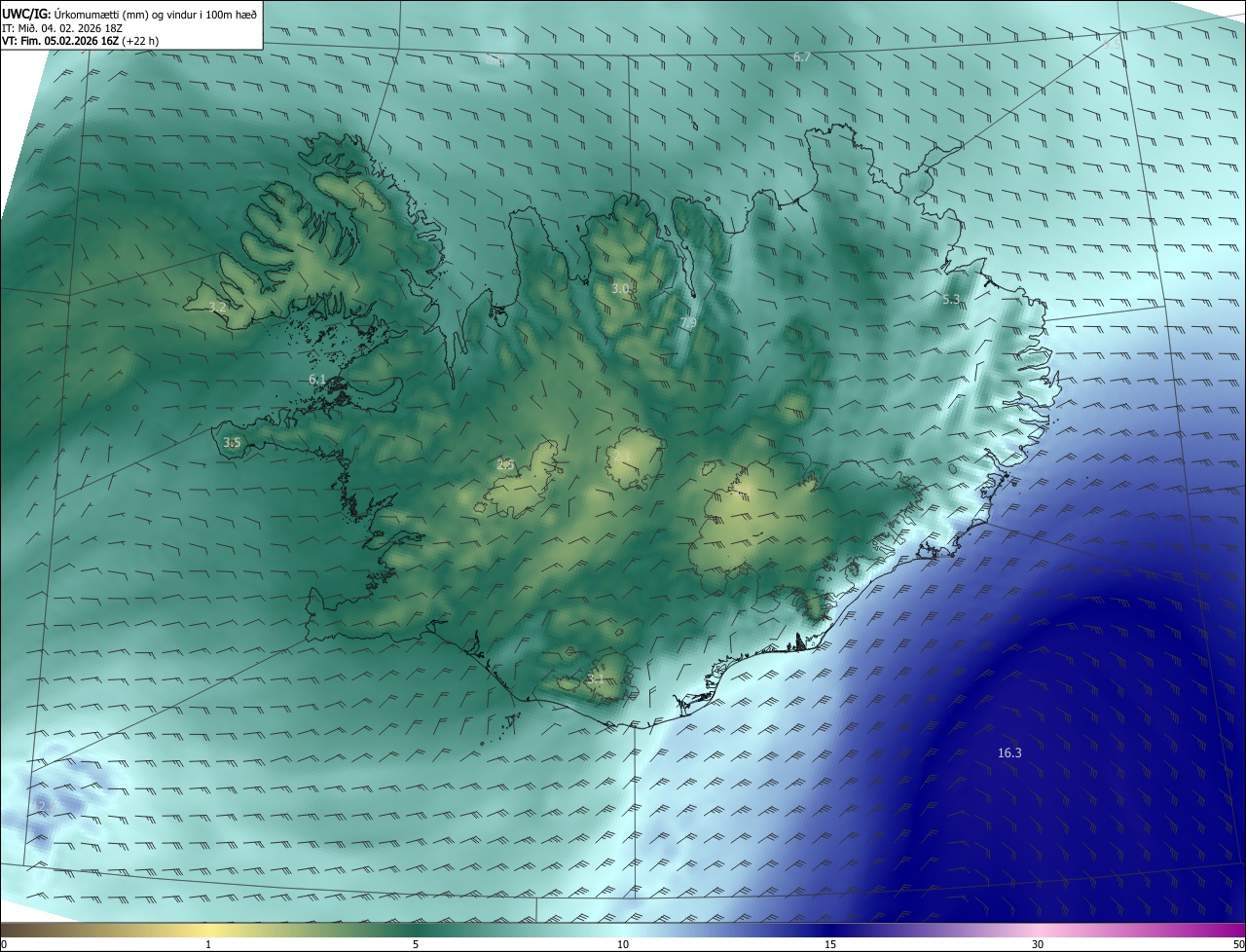Click the 6.1 value label on the map
Viewport: 1246px width, 952px height.
coord(317,379)
